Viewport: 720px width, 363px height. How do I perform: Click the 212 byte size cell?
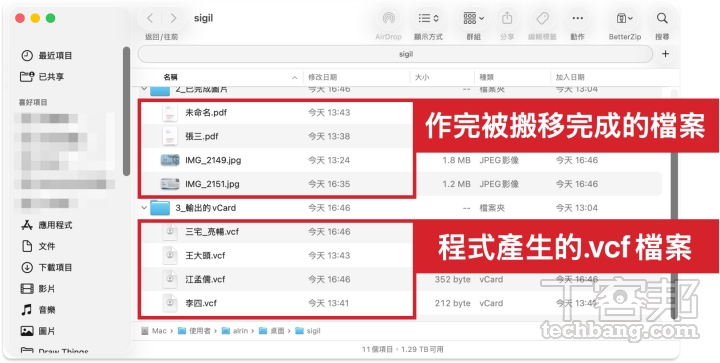coord(453,303)
